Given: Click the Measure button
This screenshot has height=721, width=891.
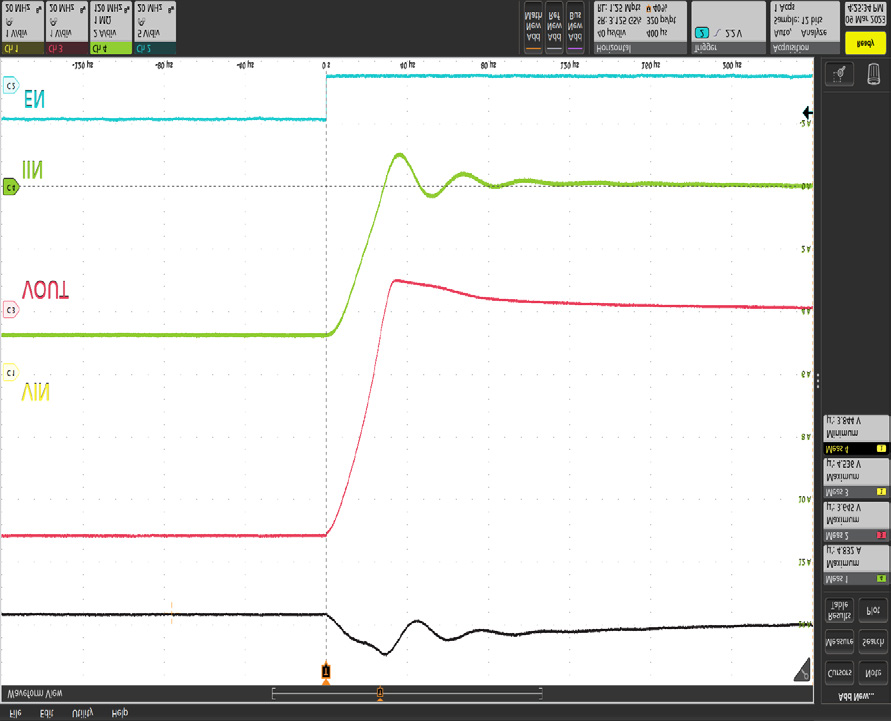Looking at the screenshot, I should pos(838,638).
